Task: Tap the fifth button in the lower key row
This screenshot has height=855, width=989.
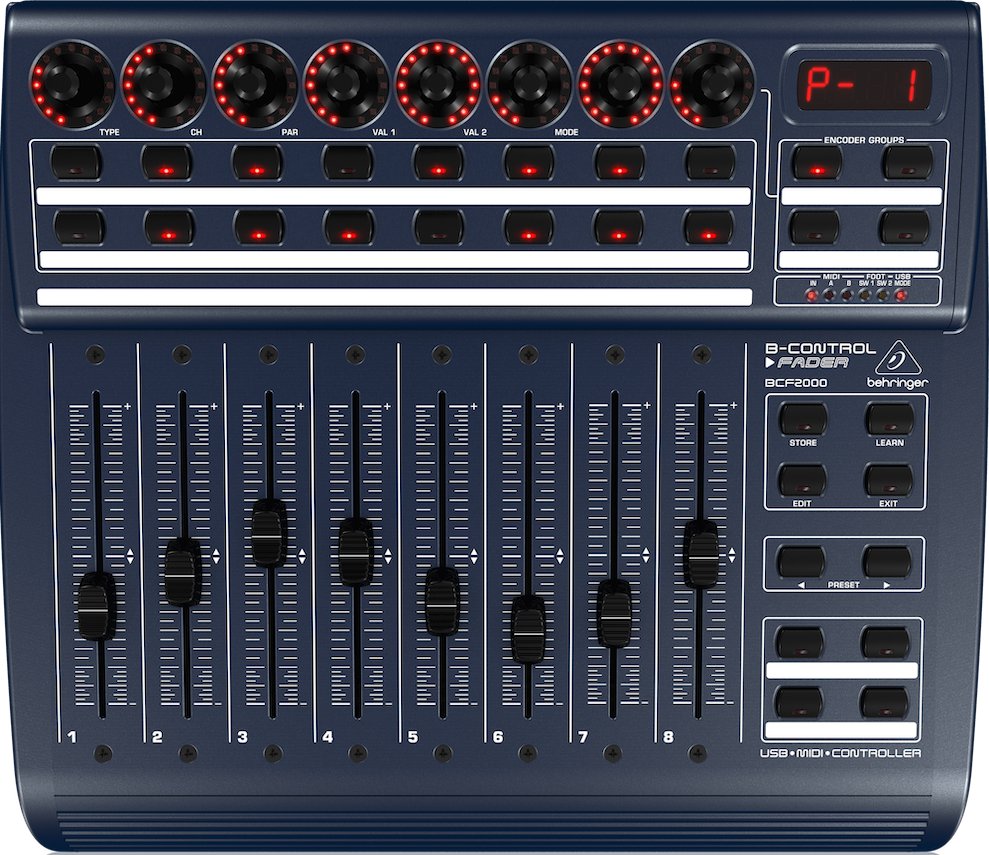Action: [439, 227]
